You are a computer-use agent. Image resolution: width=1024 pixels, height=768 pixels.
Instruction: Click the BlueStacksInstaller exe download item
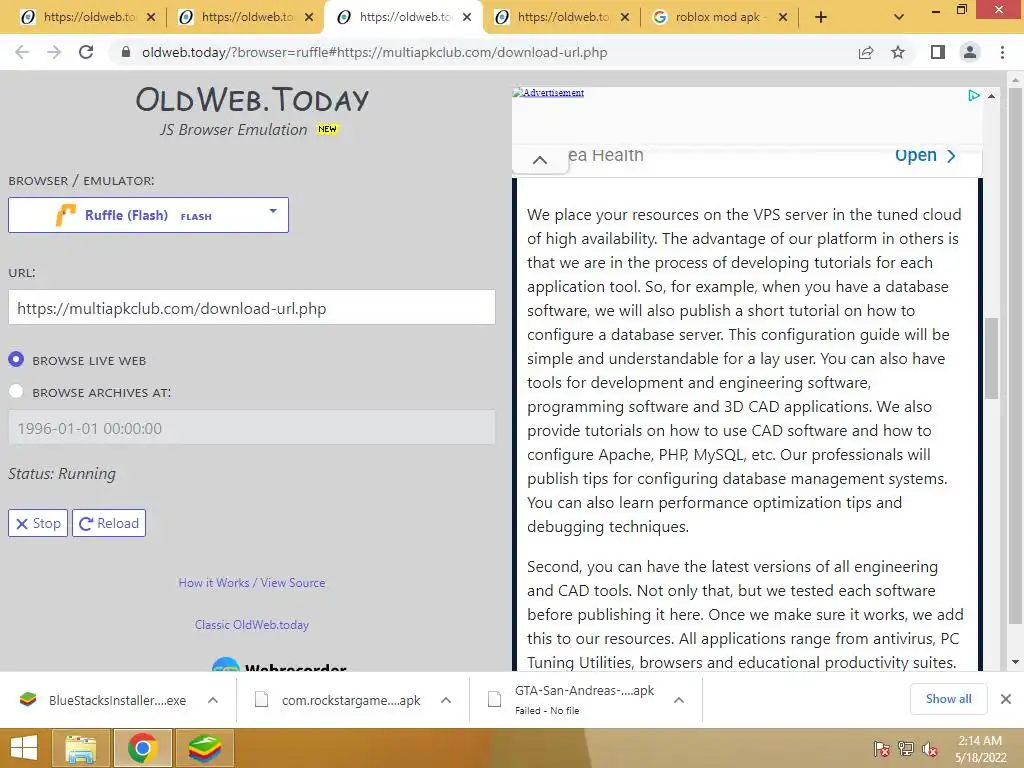pos(103,700)
